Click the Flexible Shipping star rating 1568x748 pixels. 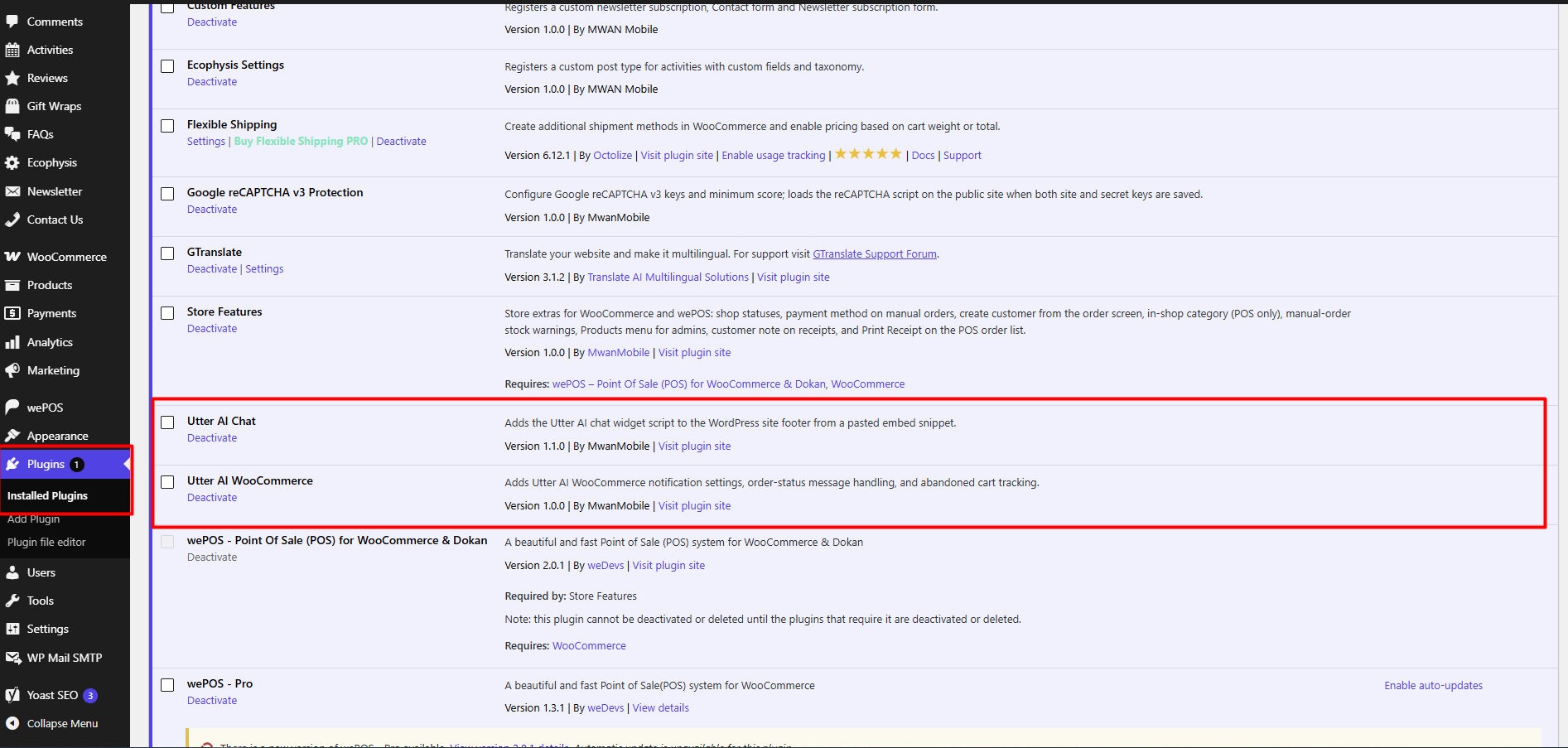click(x=868, y=153)
